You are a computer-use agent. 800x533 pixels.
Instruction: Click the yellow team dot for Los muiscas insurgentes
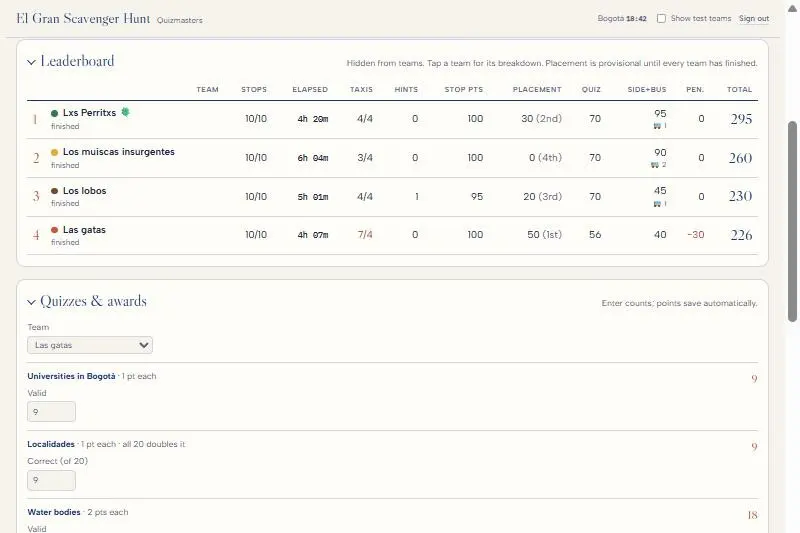click(55, 152)
